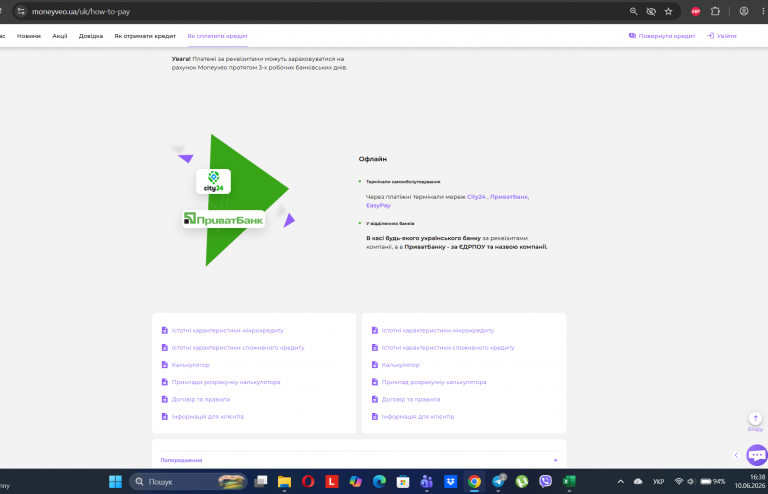Image resolution: width=768 pixels, height=494 pixels.
Task: Open the red L app in taskbar
Action: point(332,482)
